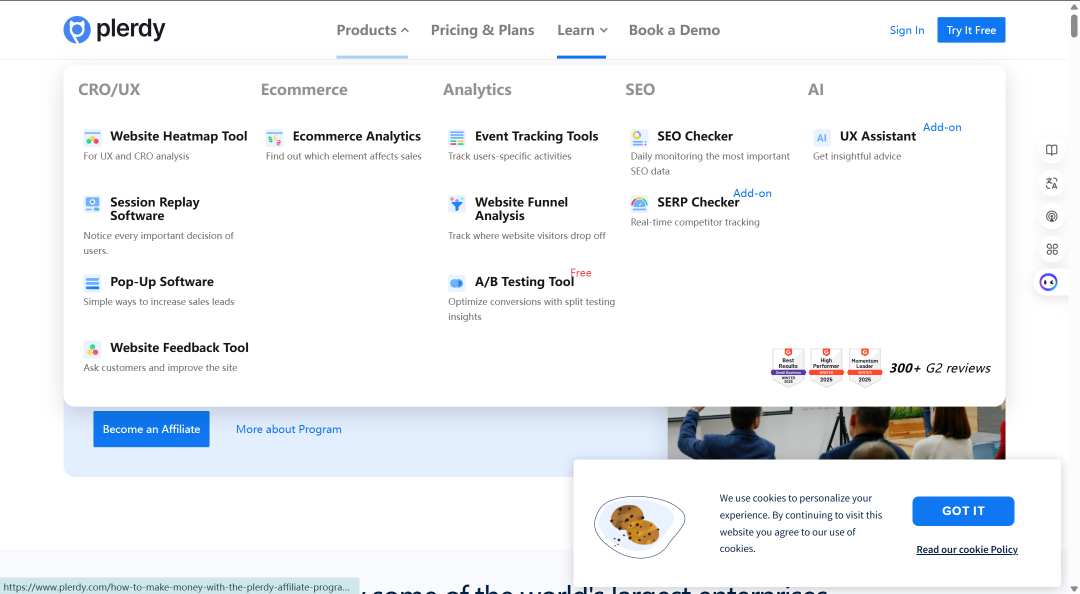
Task: Click the G2 Momentum Leader badge
Action: point(864,367)
